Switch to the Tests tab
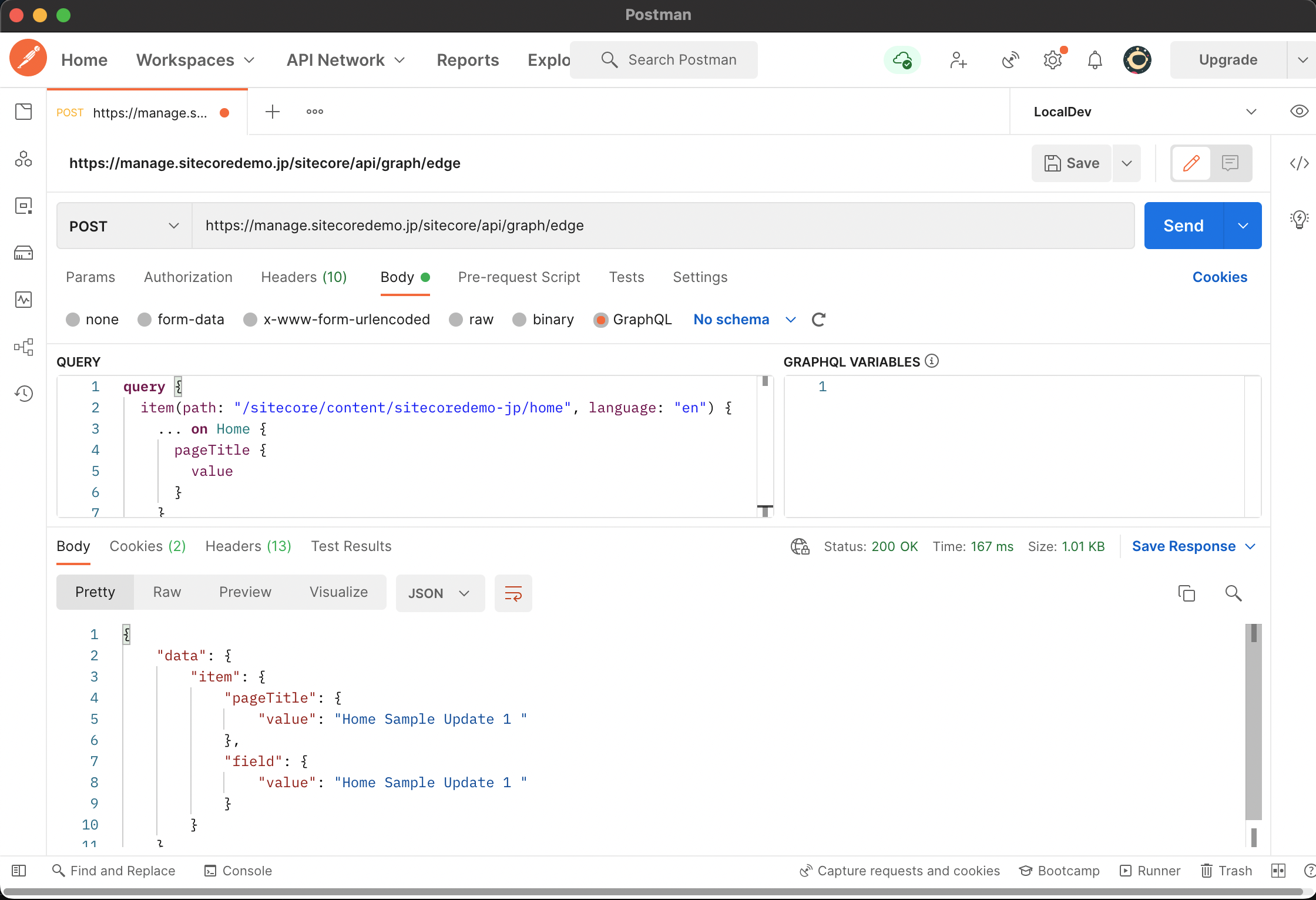Screen dimensions: 1316x900 pyautogui.click(x=626, y=277)
